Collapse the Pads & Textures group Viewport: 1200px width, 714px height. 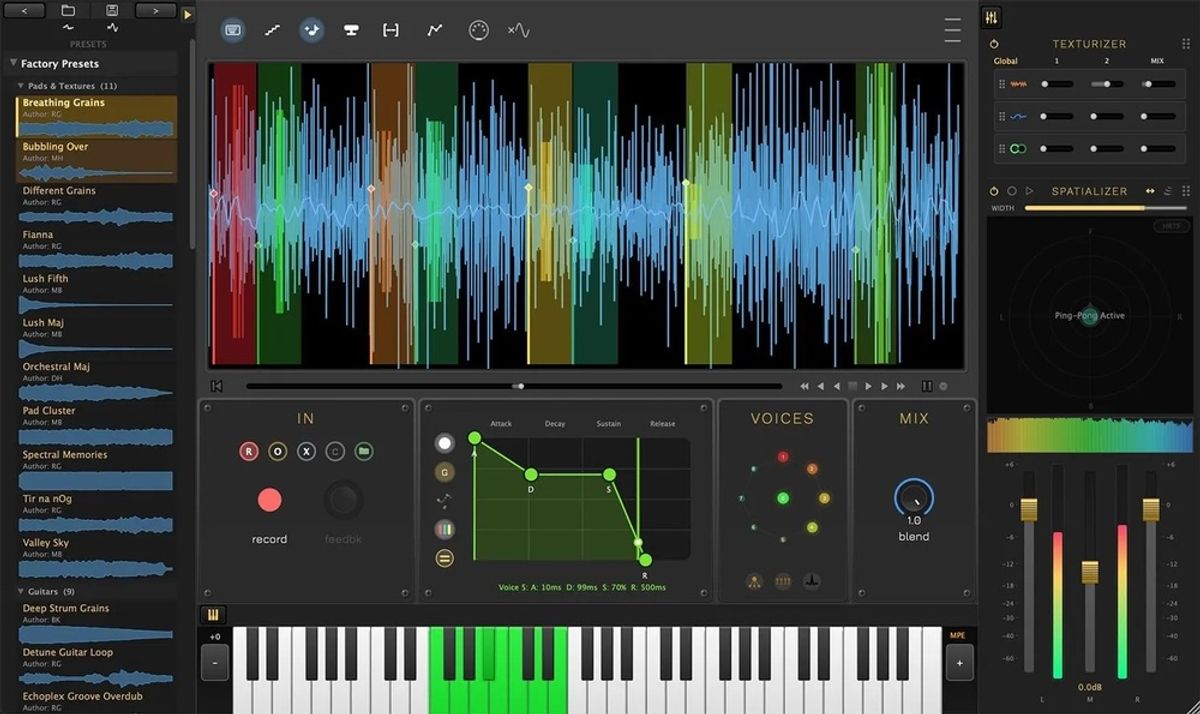(21, 86)
